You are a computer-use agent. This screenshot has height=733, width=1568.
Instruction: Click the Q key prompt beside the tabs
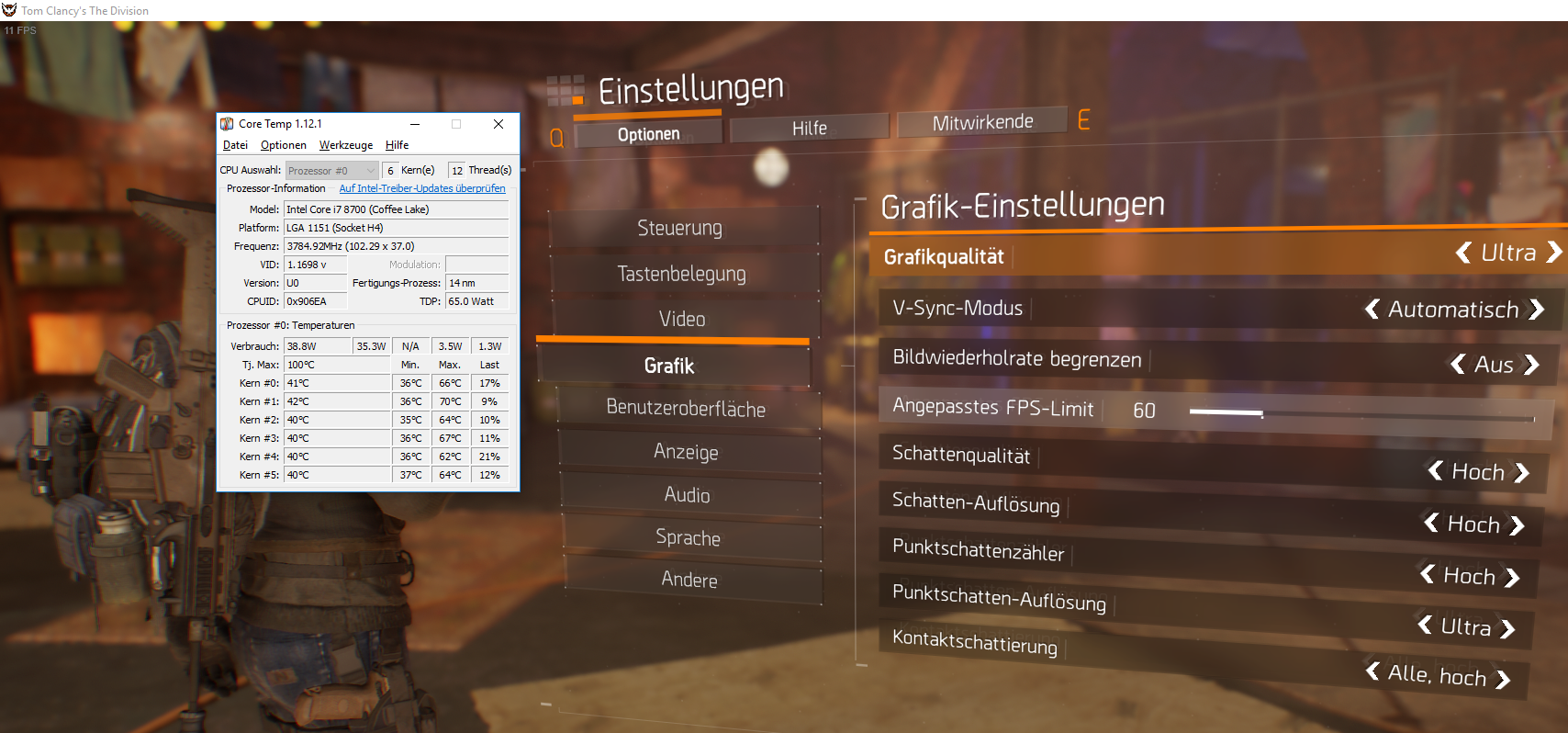(556, 138)
